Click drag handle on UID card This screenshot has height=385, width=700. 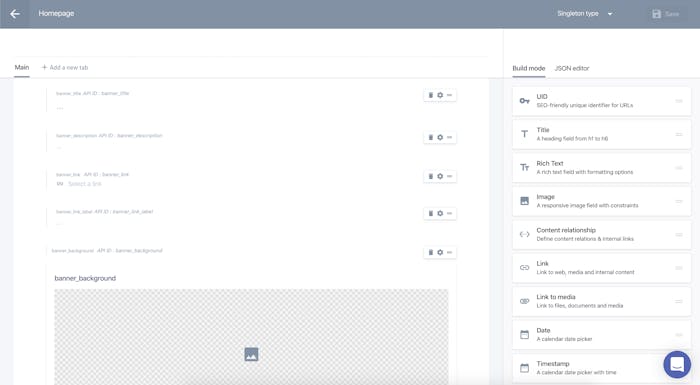point(679,101)
